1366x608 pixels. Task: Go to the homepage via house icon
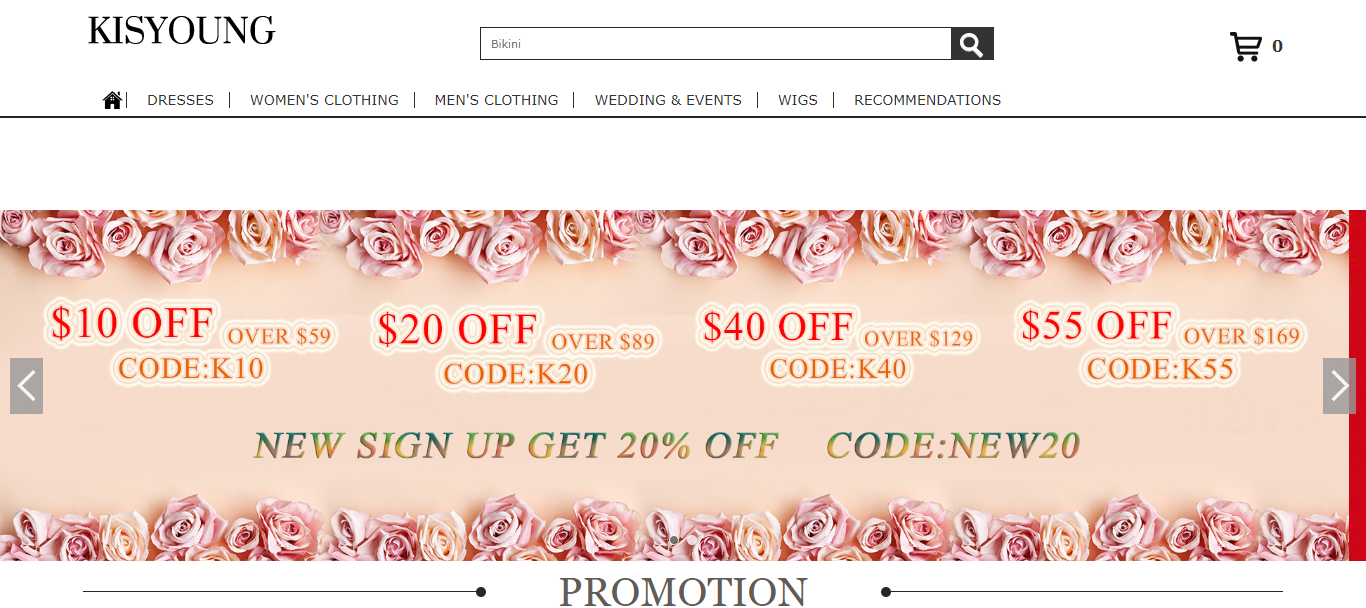tap(112, 100)
